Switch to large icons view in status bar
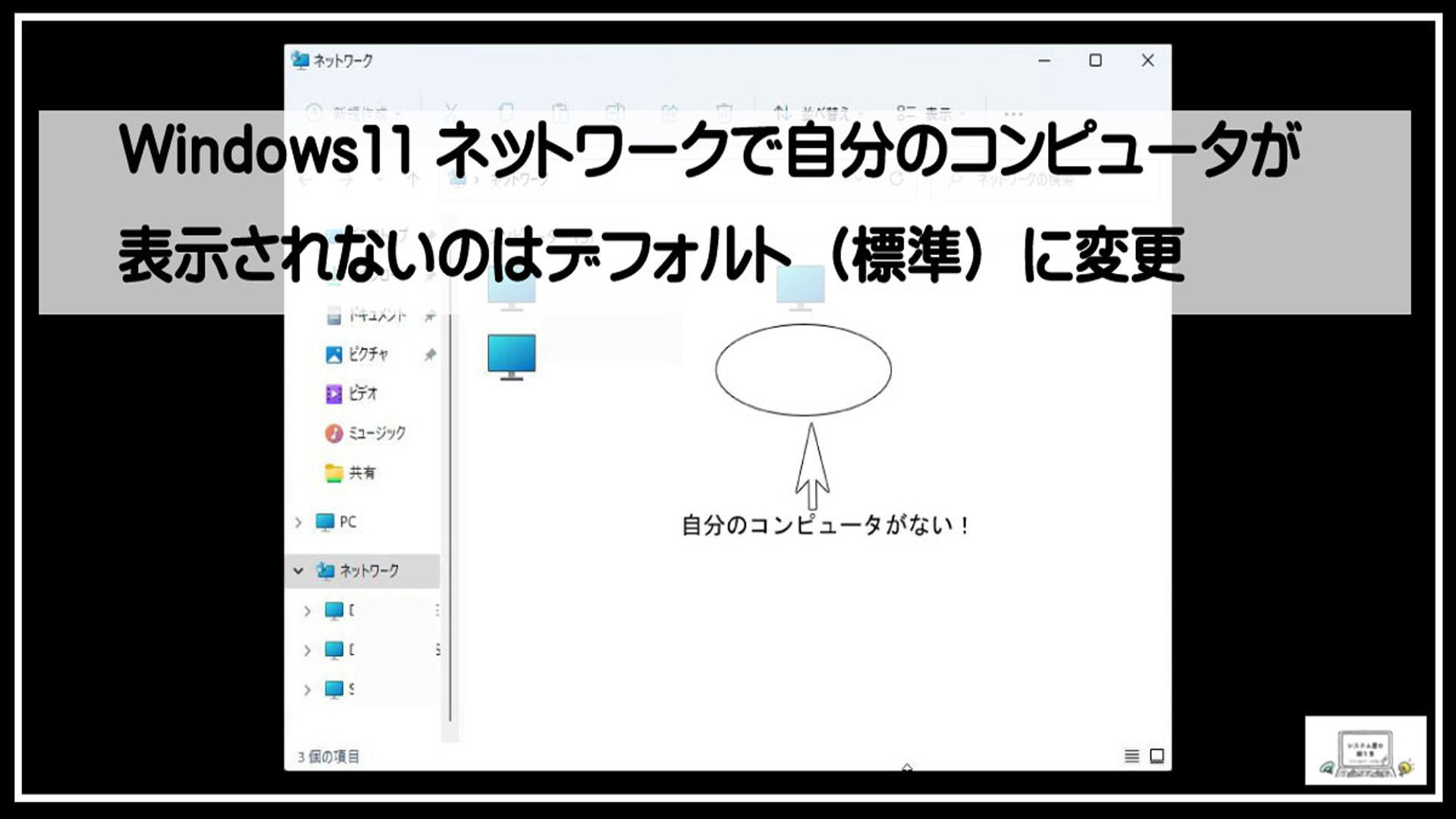The width and height of the screenshot is (1456, 819). pyautogui.click(x=1157, y=756)
